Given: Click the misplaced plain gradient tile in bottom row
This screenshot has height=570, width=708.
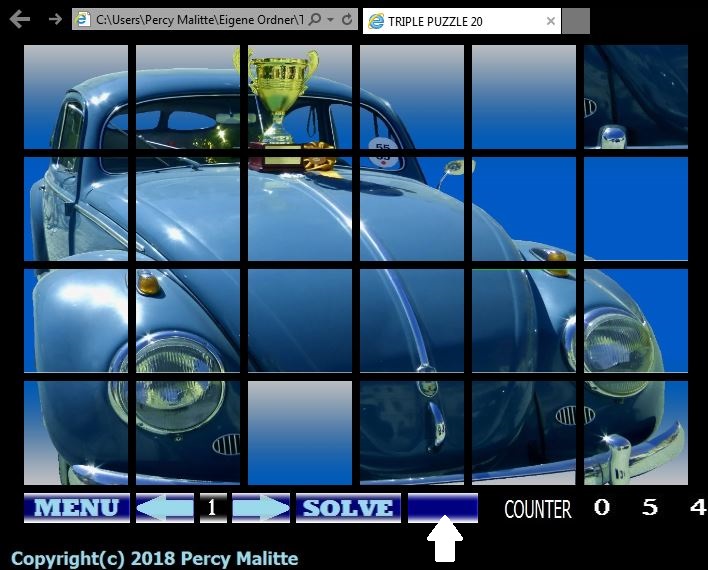Looking at the screenshot, I should (300, 433).
